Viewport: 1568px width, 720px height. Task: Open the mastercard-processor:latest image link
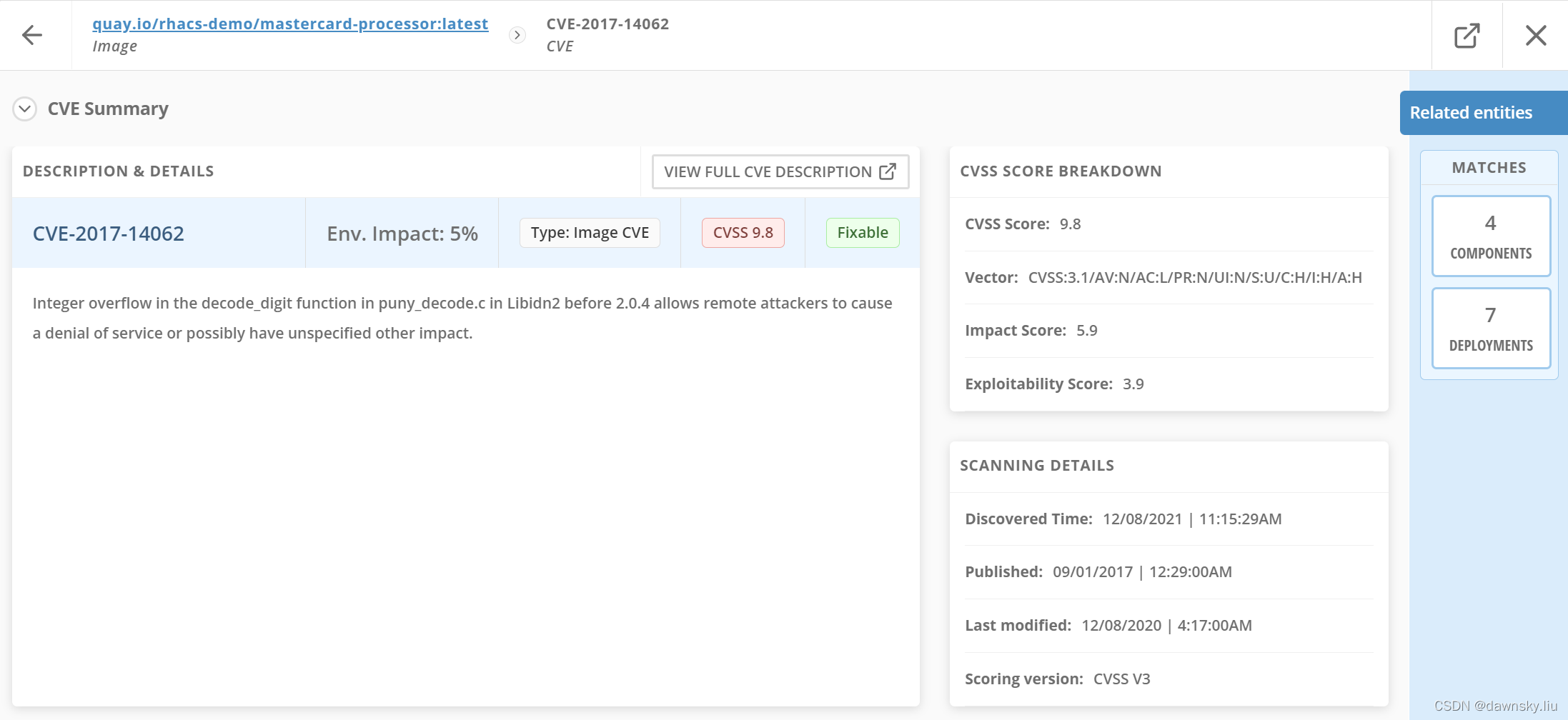290,24
